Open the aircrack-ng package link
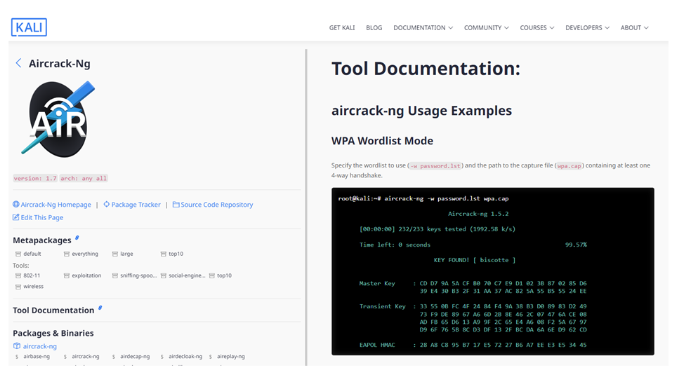Screen dimensions: 679x366 (40, 346)
